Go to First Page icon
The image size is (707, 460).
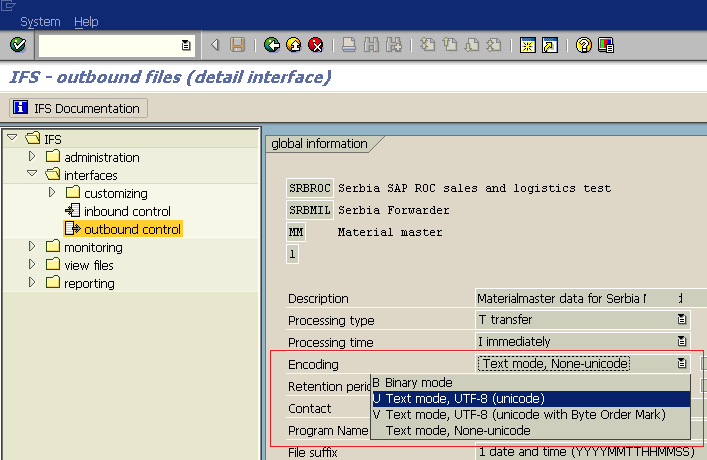pos(427,45)
